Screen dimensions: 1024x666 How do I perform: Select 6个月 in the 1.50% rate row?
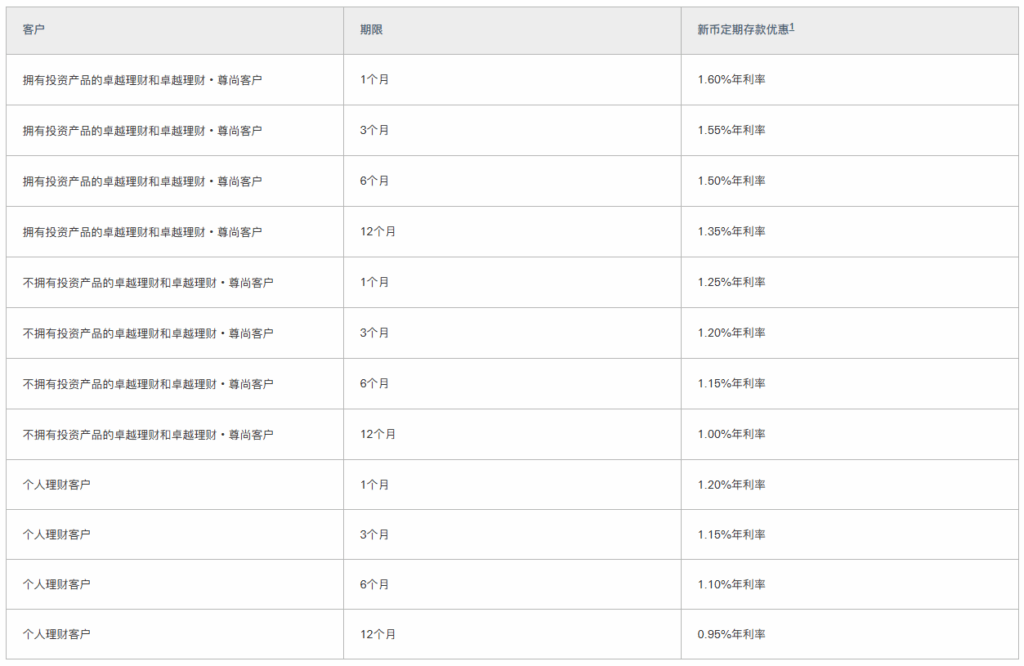374,181
